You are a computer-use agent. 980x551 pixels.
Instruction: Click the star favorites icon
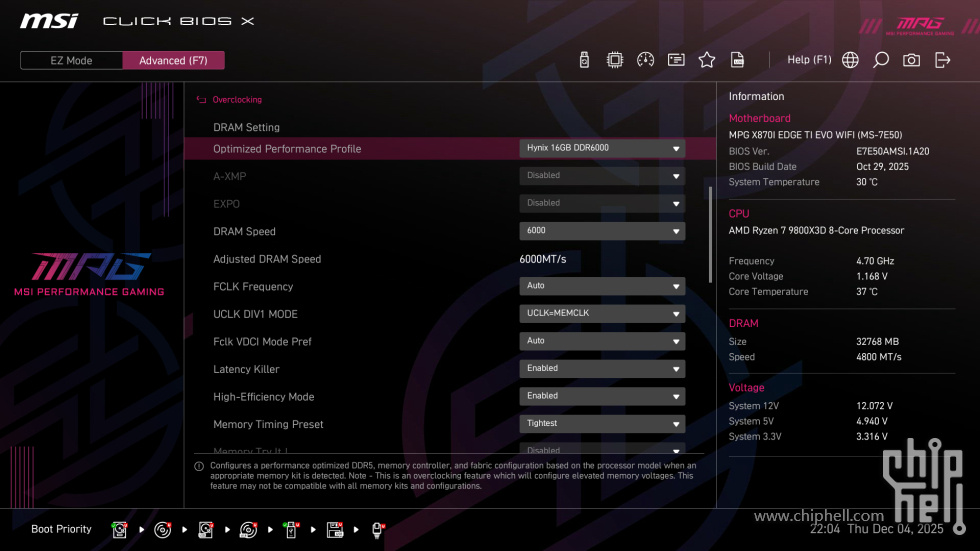click(x=707, y=60)
